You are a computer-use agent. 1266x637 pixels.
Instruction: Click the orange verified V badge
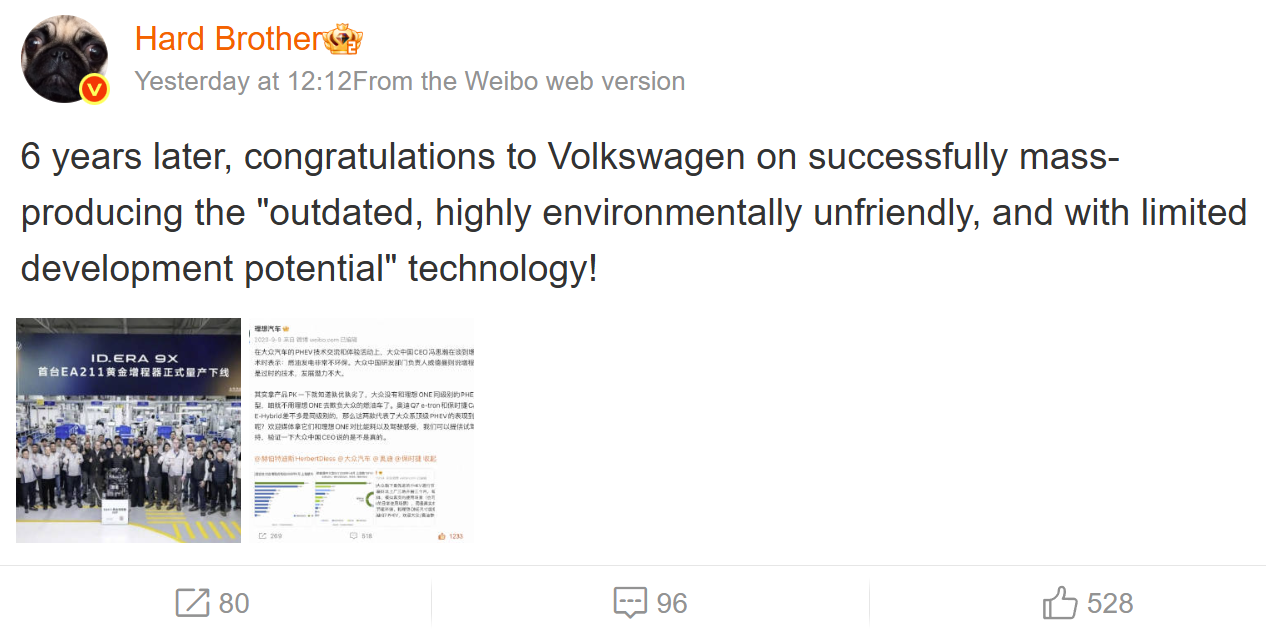point(94,89)
